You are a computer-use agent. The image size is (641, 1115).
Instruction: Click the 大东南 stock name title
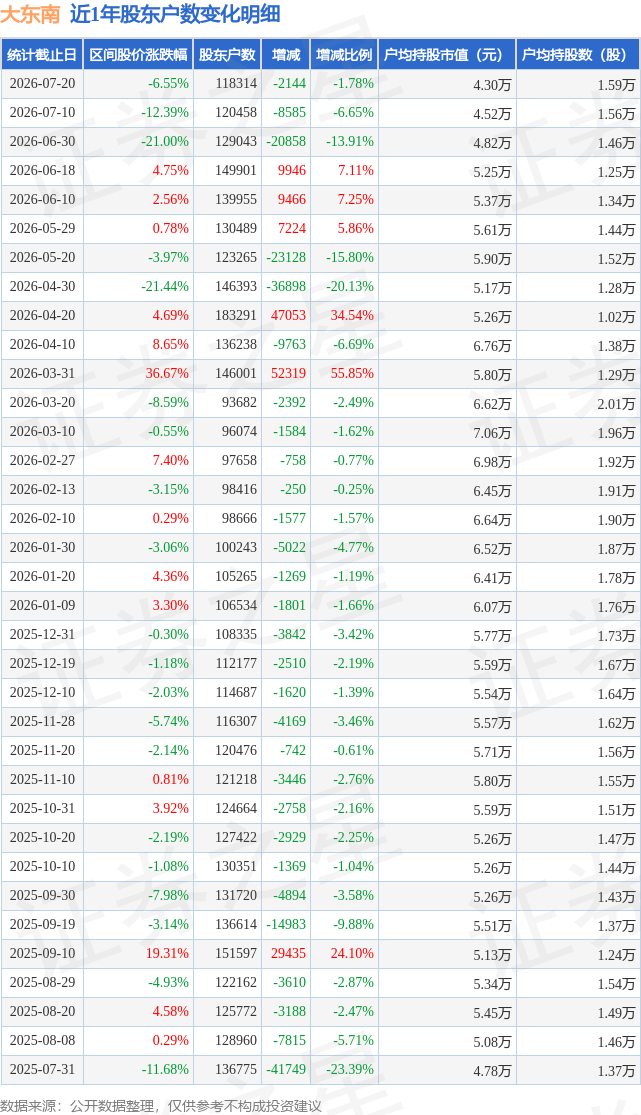tap(31, 14)
